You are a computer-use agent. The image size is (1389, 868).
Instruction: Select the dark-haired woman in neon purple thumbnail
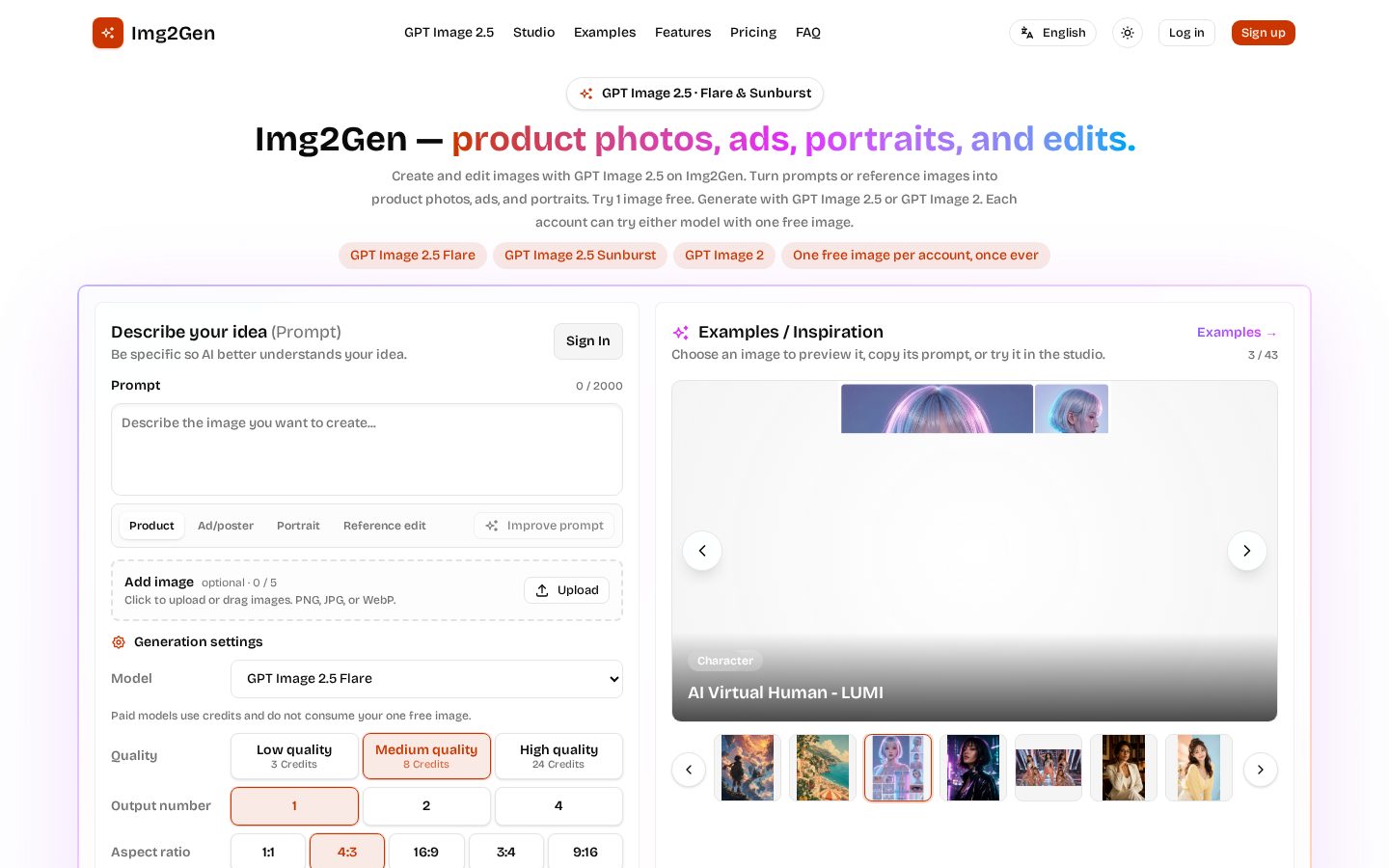click(x=973, y=768)
